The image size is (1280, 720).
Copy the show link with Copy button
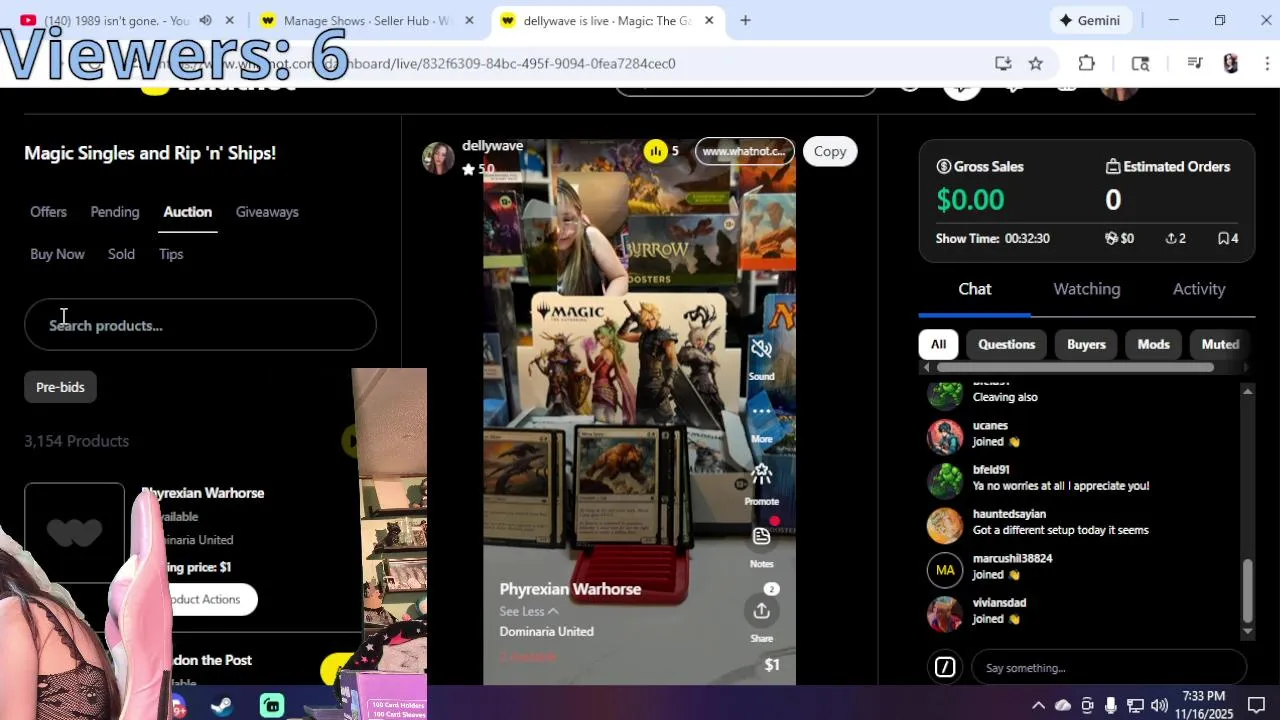tap(830, 151)
